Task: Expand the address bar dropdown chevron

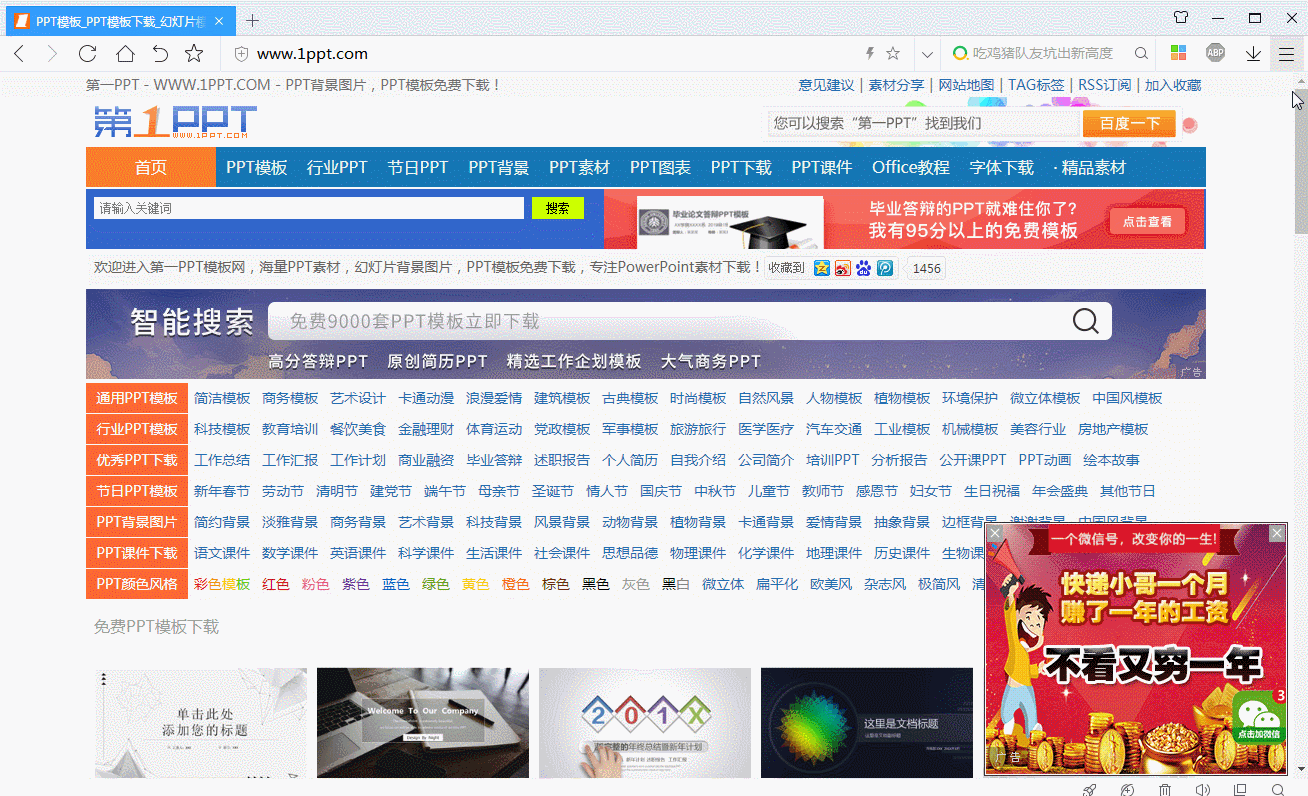Action: [927, 54]
